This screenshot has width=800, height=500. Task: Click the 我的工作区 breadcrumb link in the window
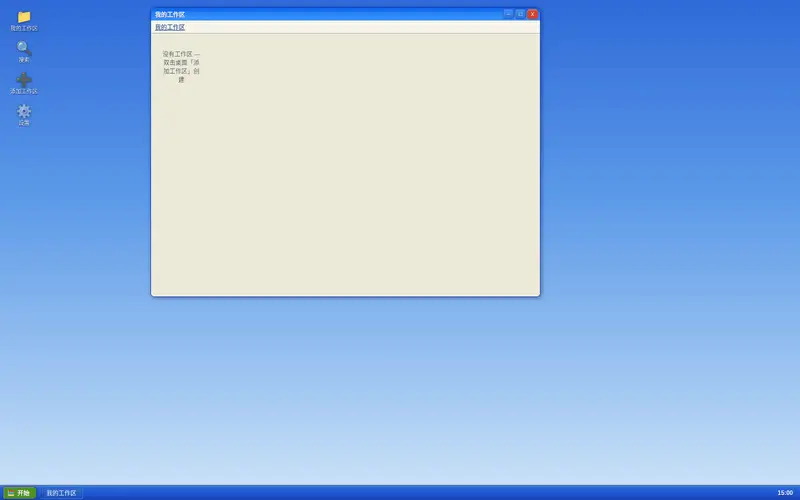click(170, 27)
